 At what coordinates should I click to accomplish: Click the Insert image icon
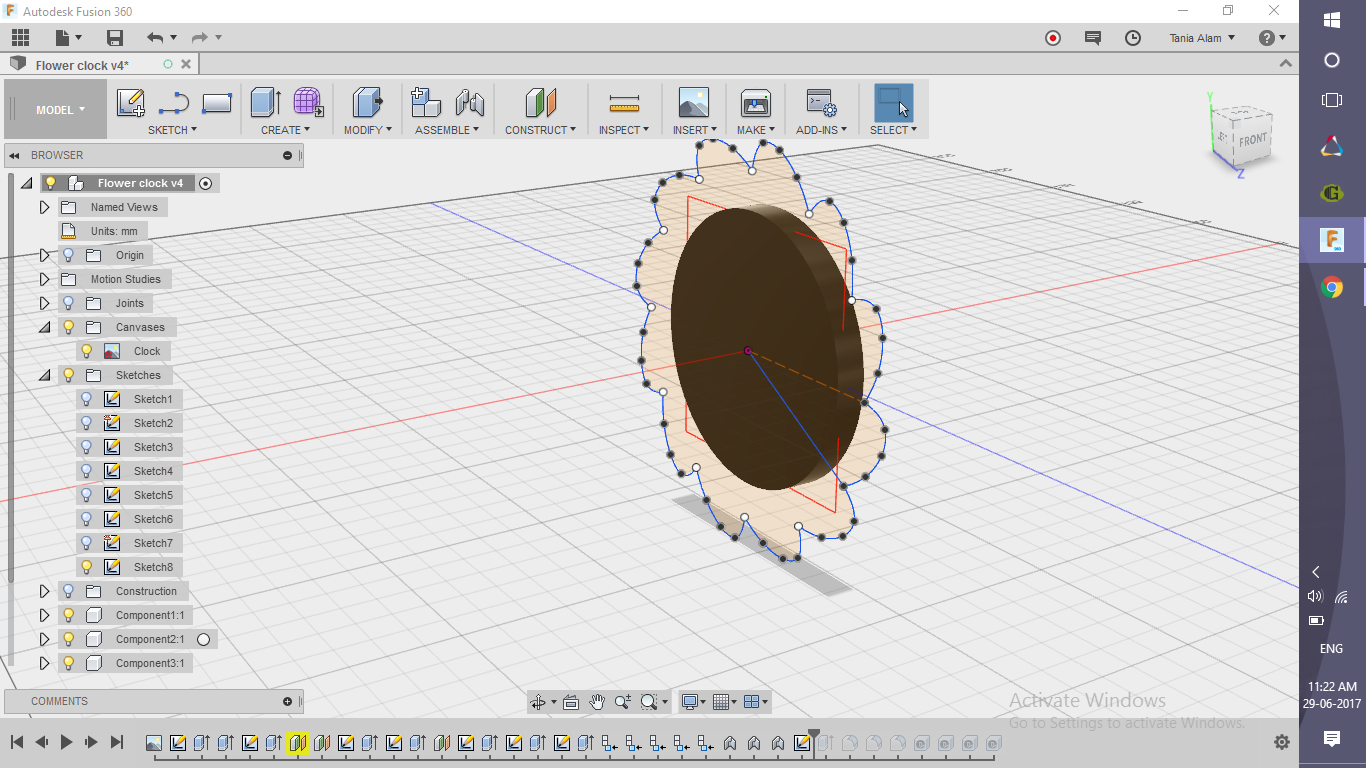tap(693, 102)
